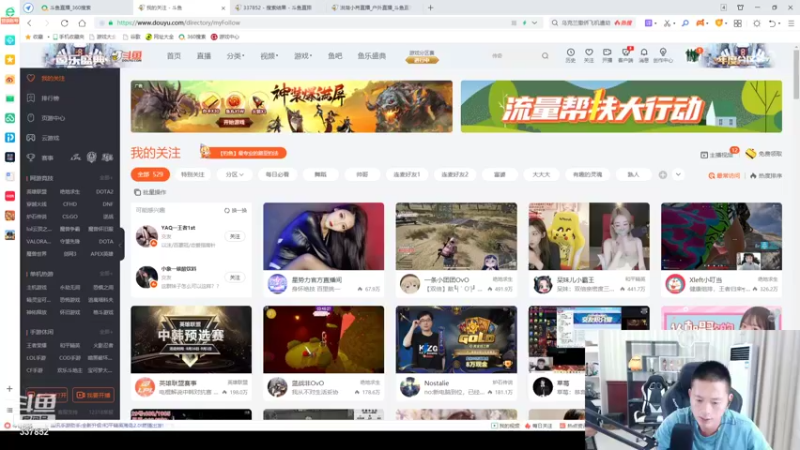
Task: Open the 创作中心 lightbulb icon
Action: 663,55
